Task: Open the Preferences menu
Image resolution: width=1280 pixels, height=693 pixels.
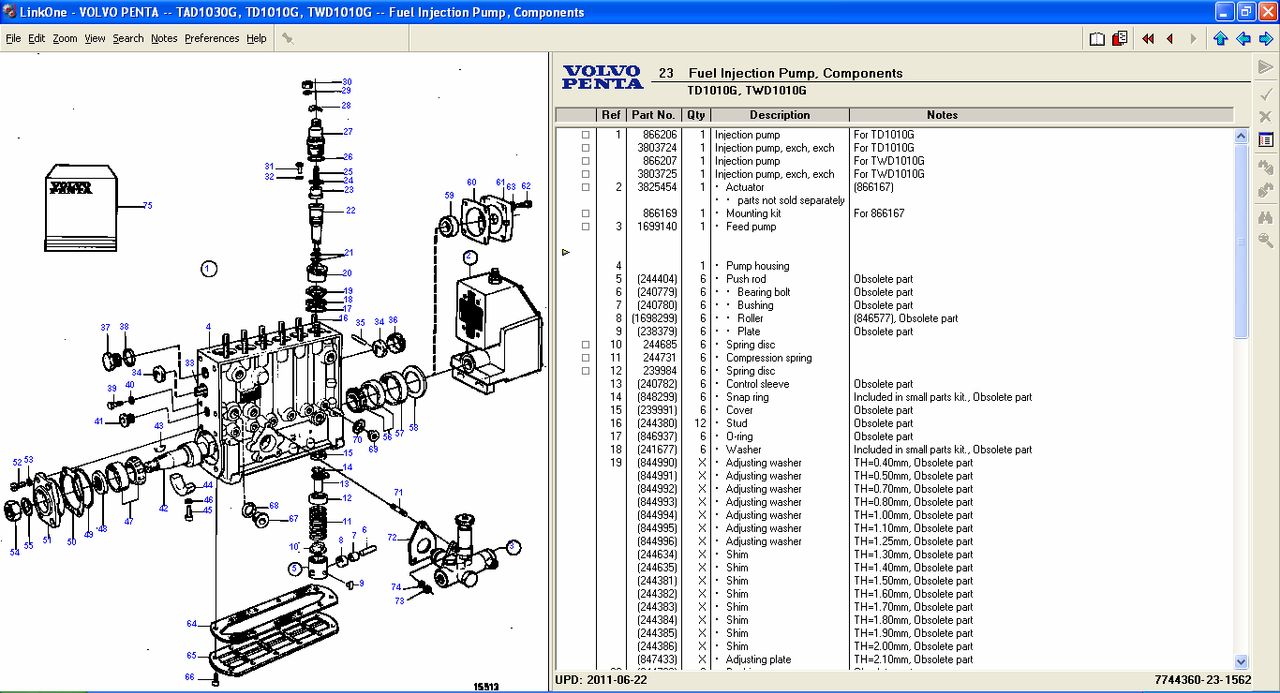Action: (x=212, y=38)
